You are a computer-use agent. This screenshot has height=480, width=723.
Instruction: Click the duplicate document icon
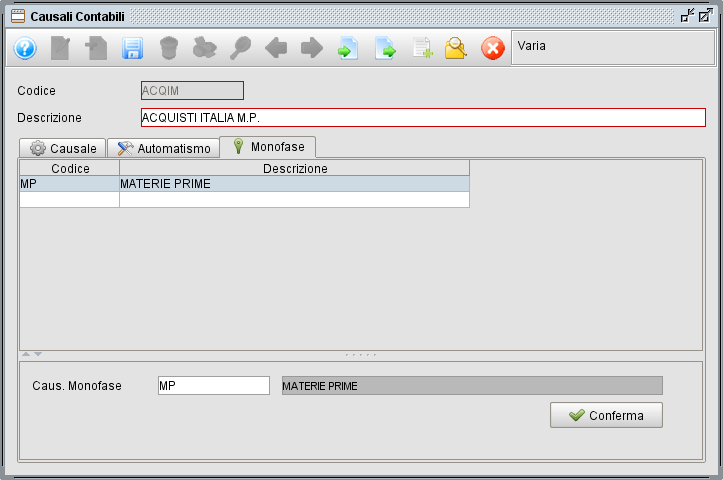[x=97, y=48]
